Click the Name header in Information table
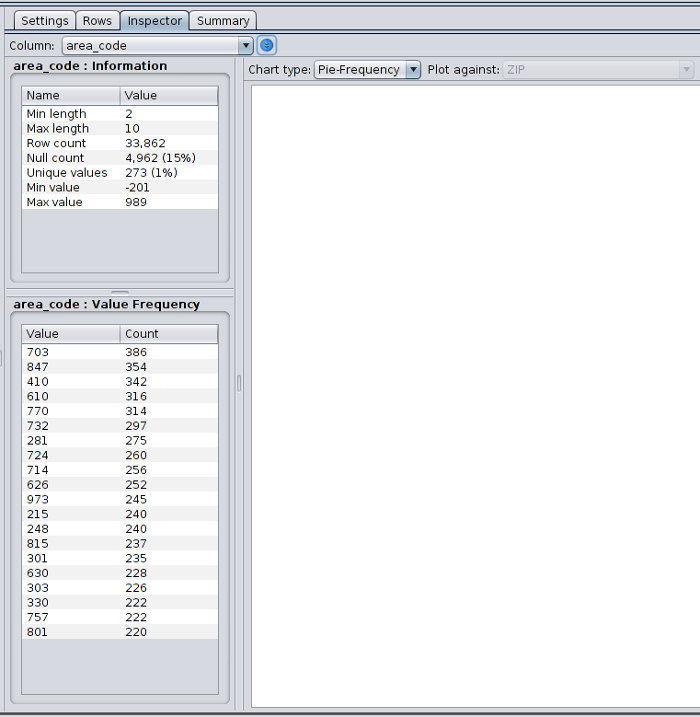 pyautogui.click(x=70, y=95)
